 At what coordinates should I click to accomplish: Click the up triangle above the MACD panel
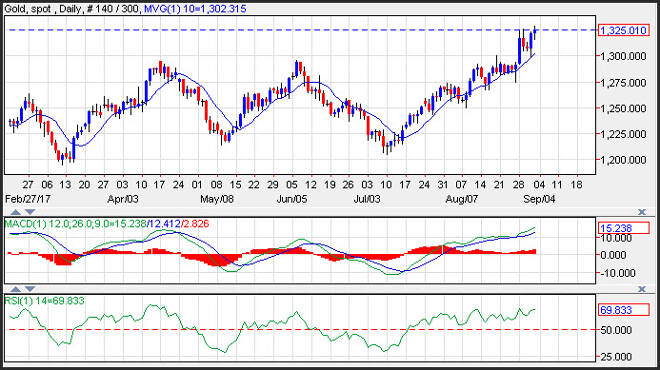point(16,212)
